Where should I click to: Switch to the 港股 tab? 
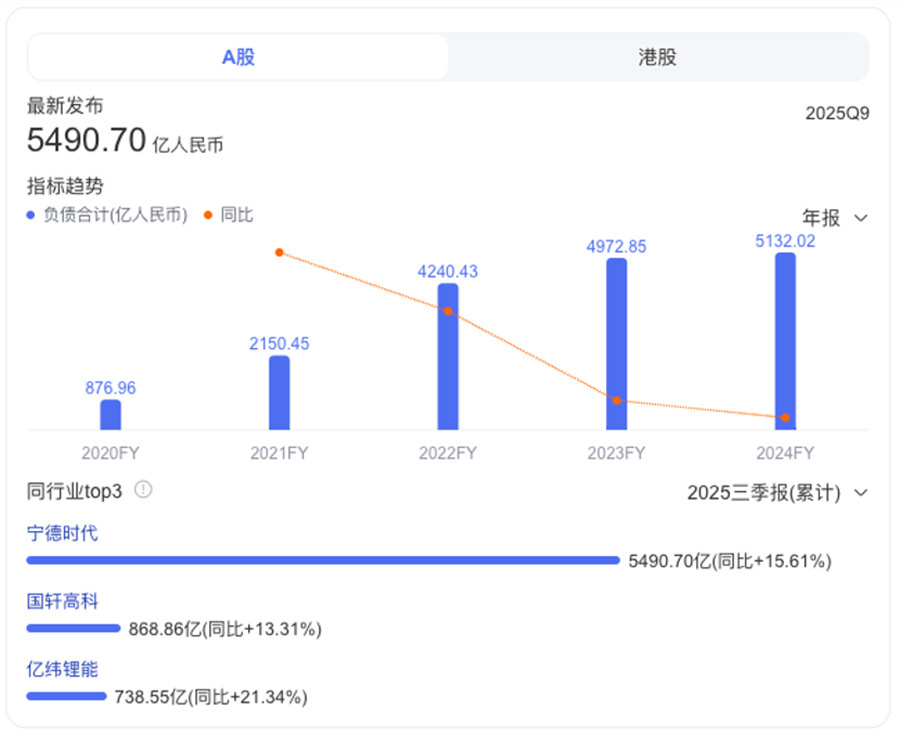click(x=658, y=57)
